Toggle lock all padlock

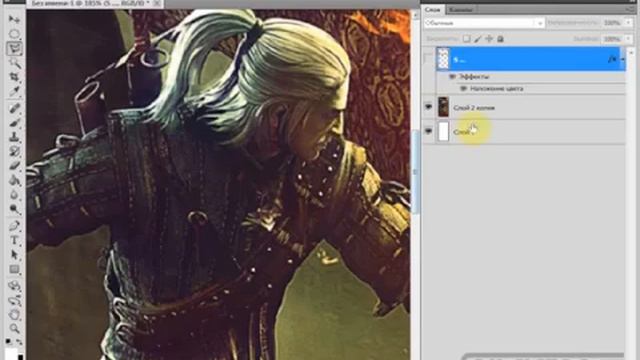pyautogui.click(x=500, y=39)
